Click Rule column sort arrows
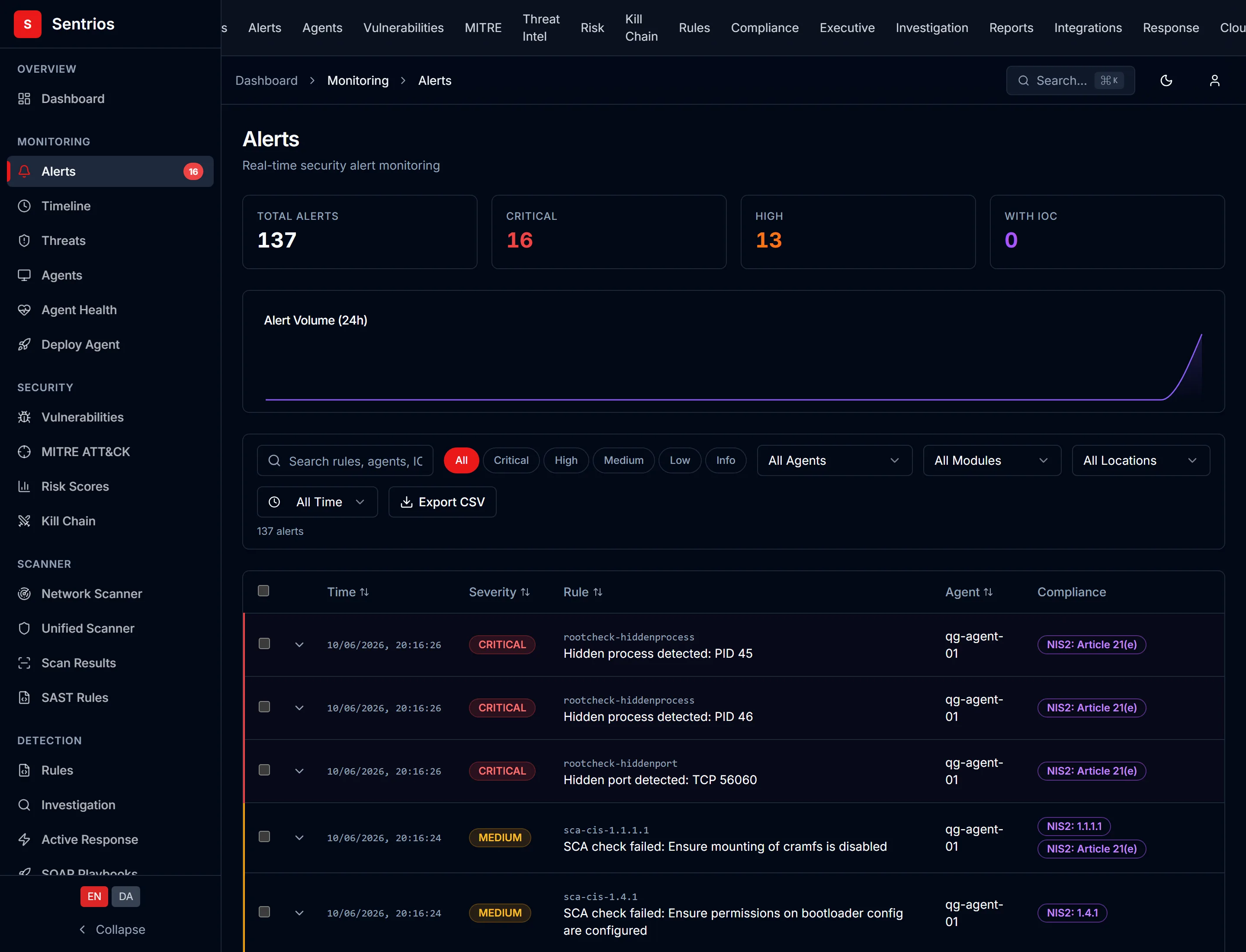 [x=598, y=592]
